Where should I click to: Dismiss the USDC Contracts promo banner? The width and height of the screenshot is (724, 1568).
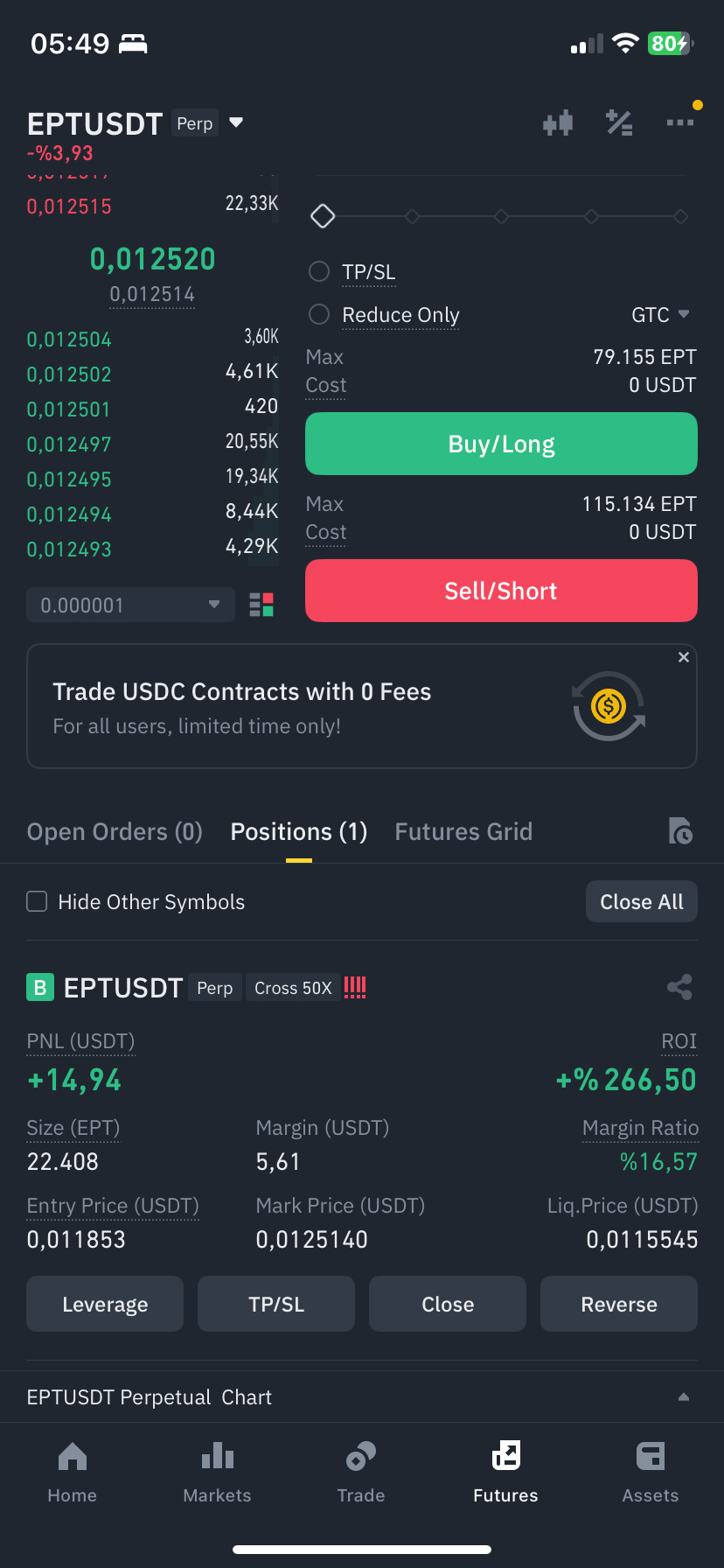684,657
